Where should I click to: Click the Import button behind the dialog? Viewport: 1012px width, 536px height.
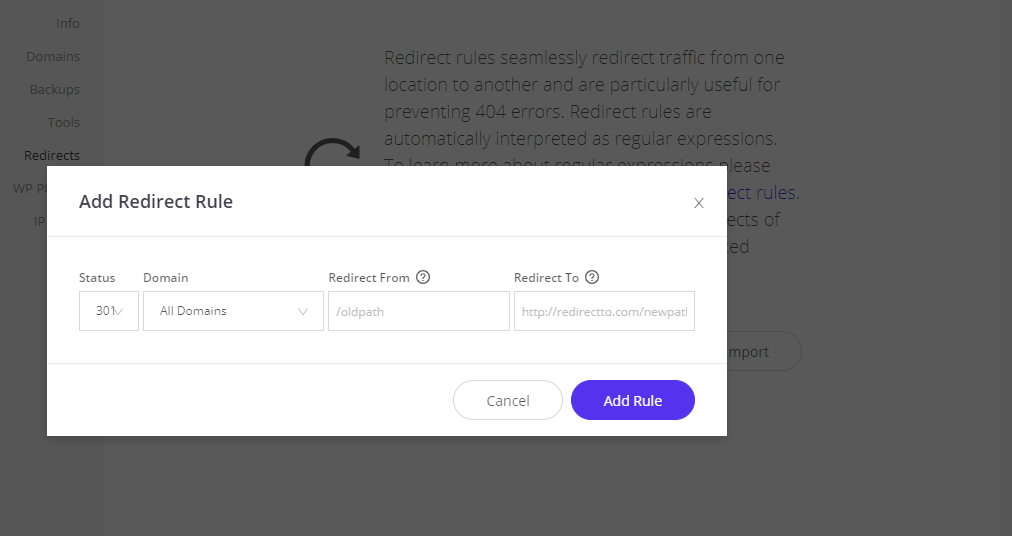(x=764, y=351)
